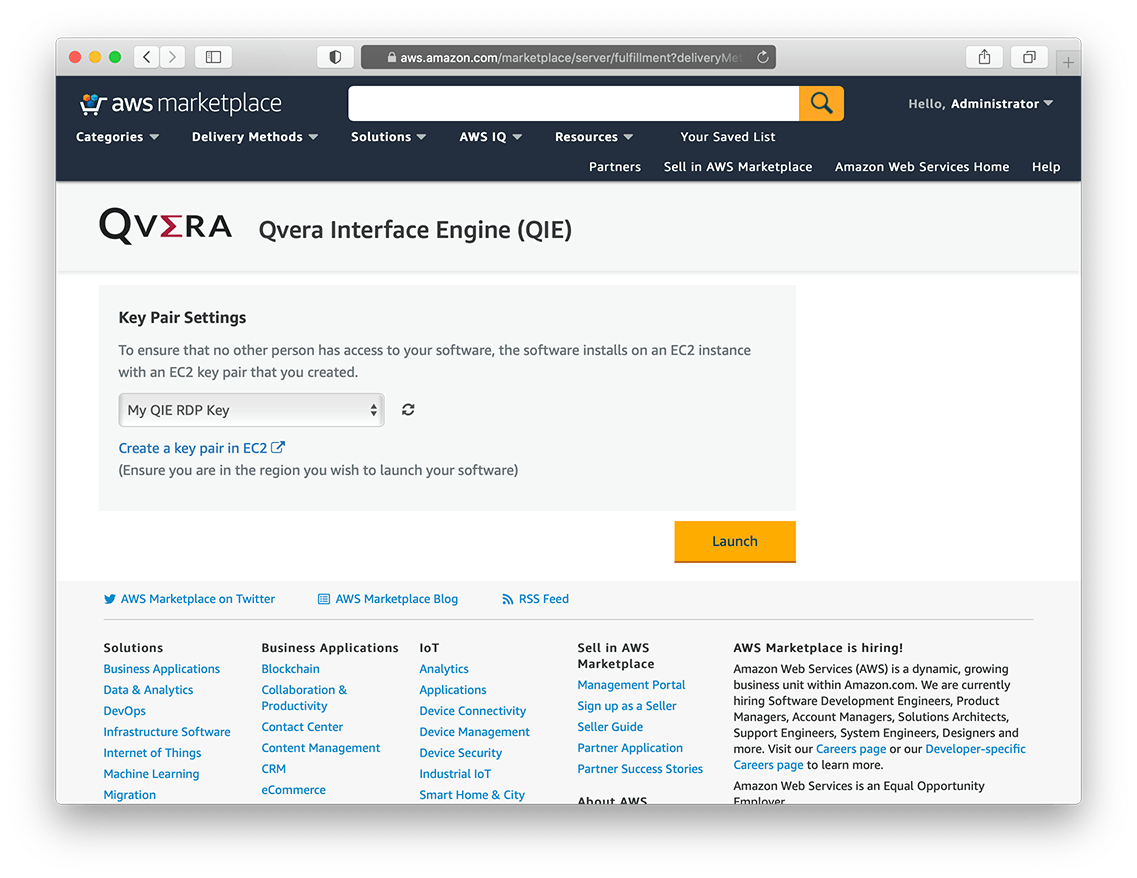Open the Partner Application link

tap(630, 748)
